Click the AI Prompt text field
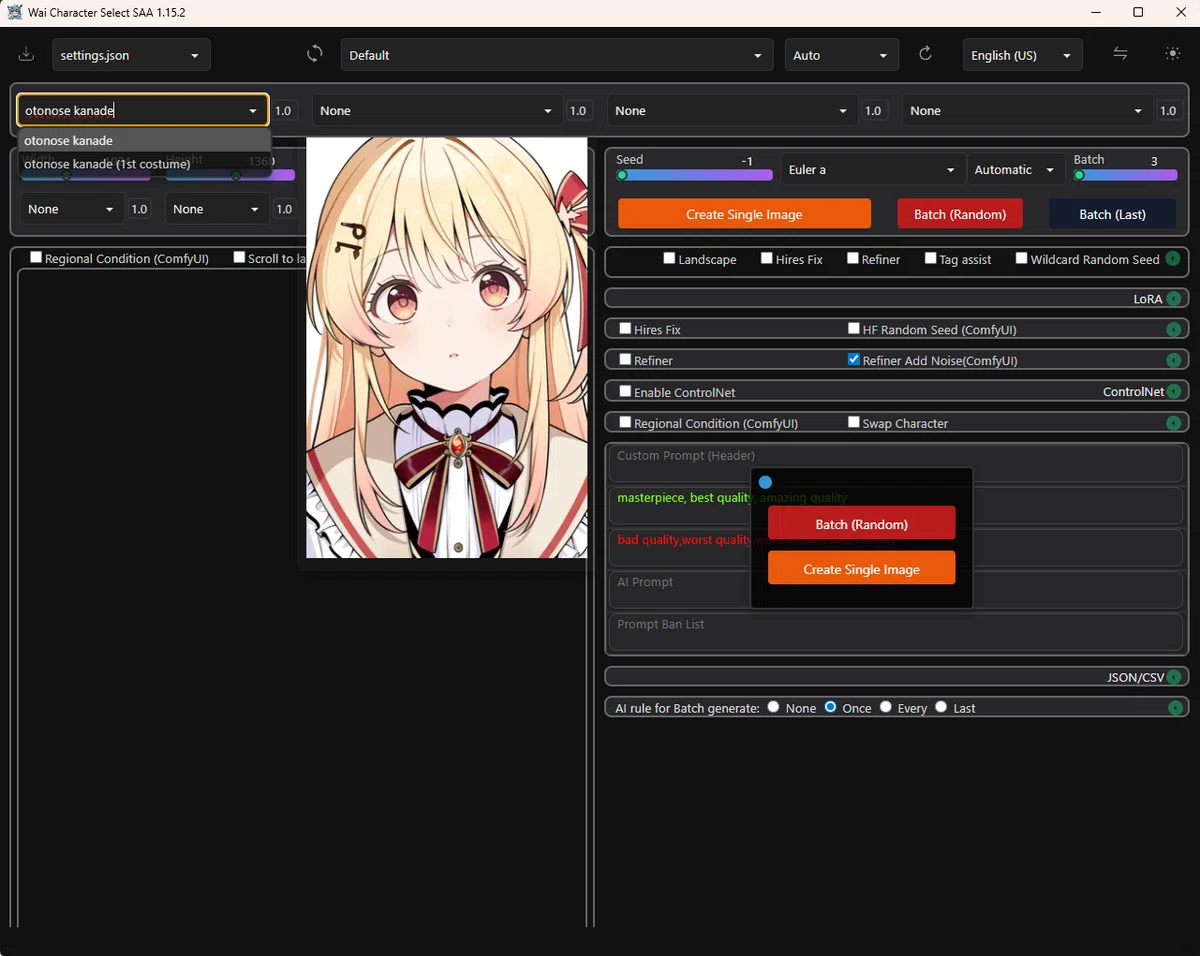1200x956 pixels. click(896, 590)
